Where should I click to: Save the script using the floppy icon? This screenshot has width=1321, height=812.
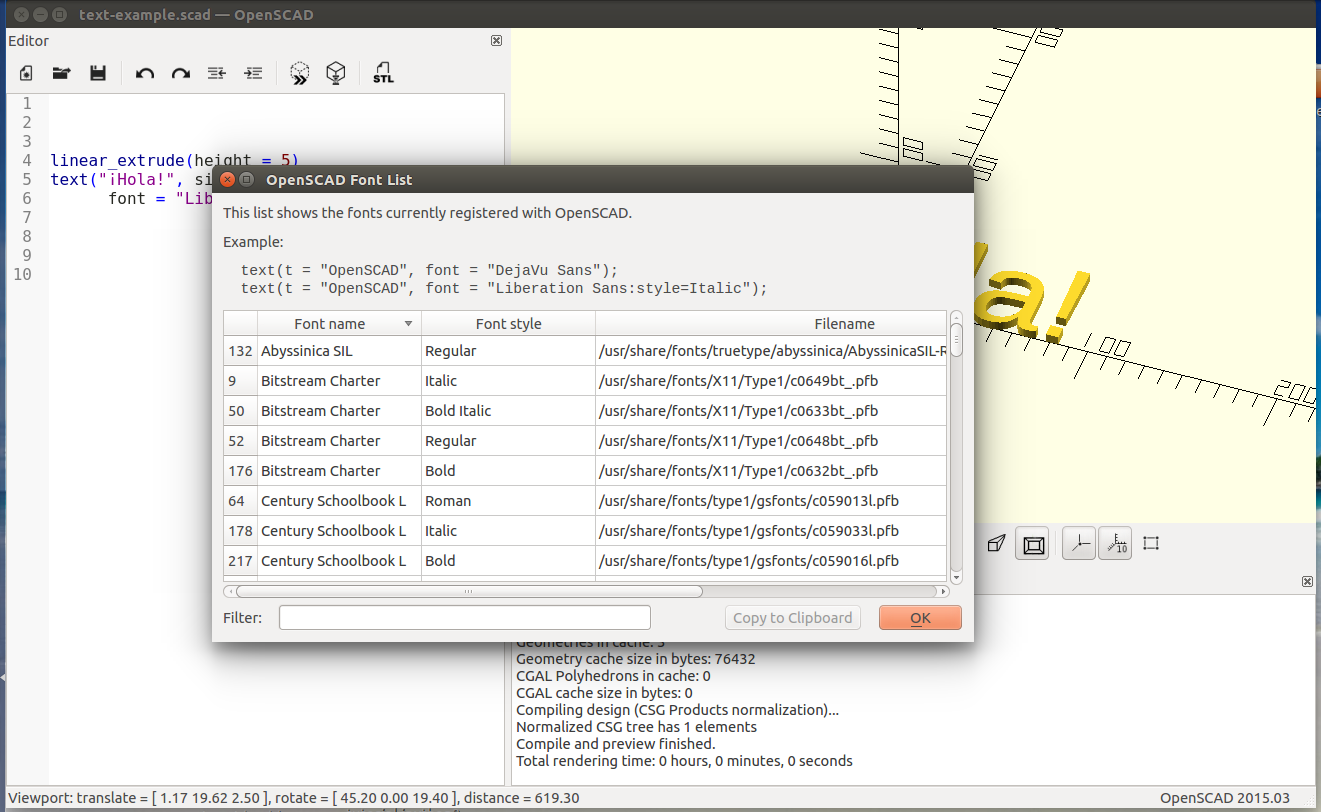pos(98,73)
